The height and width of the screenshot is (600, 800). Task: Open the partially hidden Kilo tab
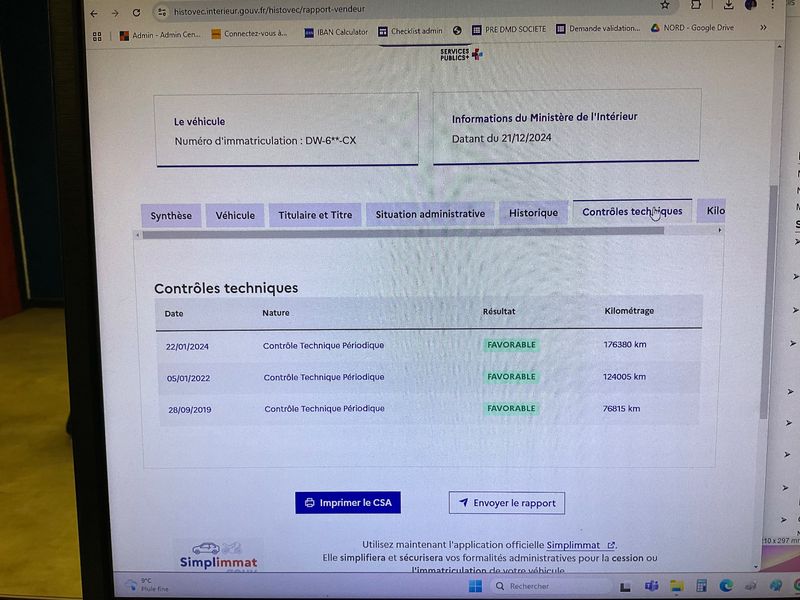tap(711, 210)
